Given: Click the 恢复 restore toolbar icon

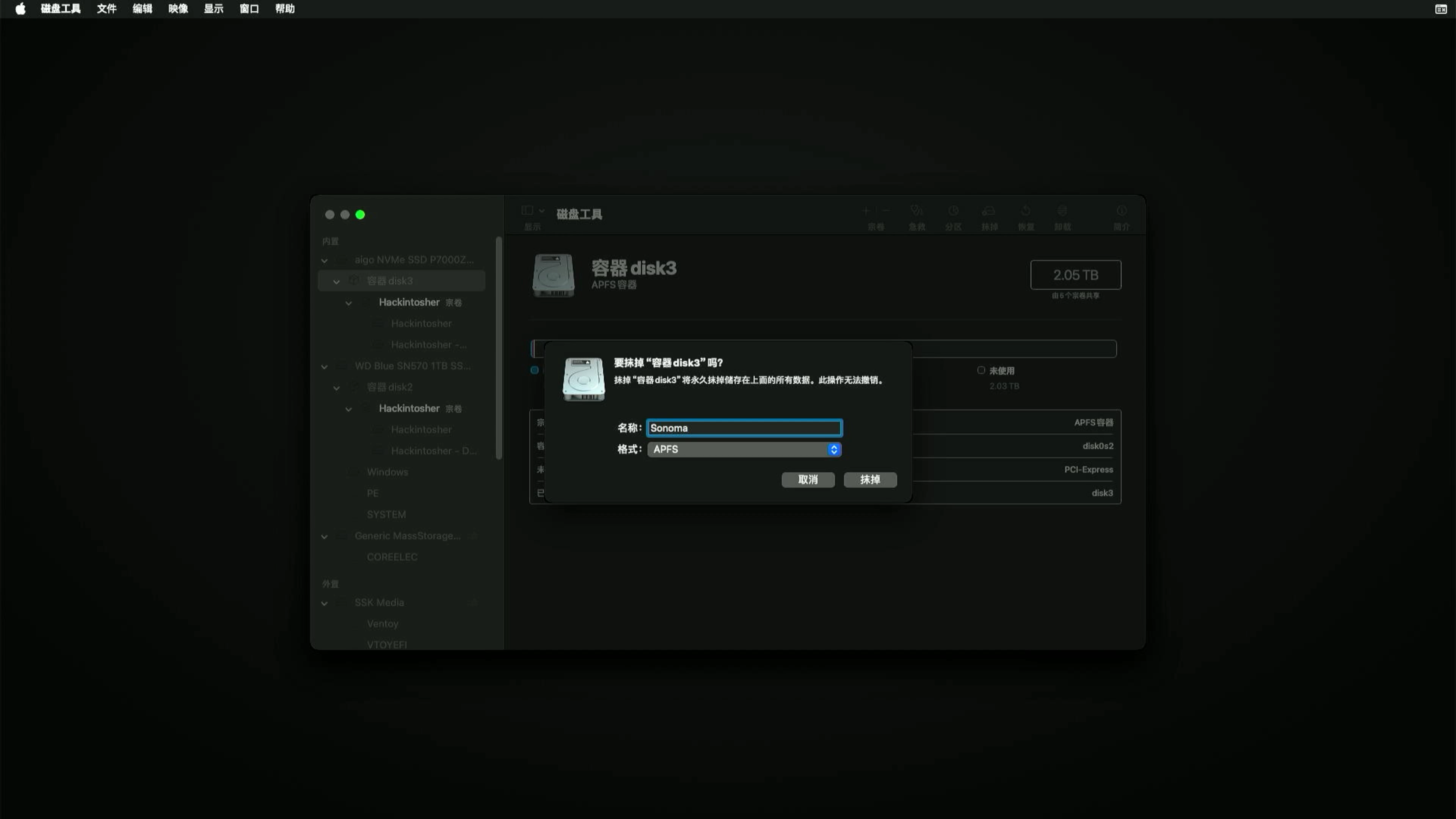Looking at the screenshot, I should tap(1026, 210).
